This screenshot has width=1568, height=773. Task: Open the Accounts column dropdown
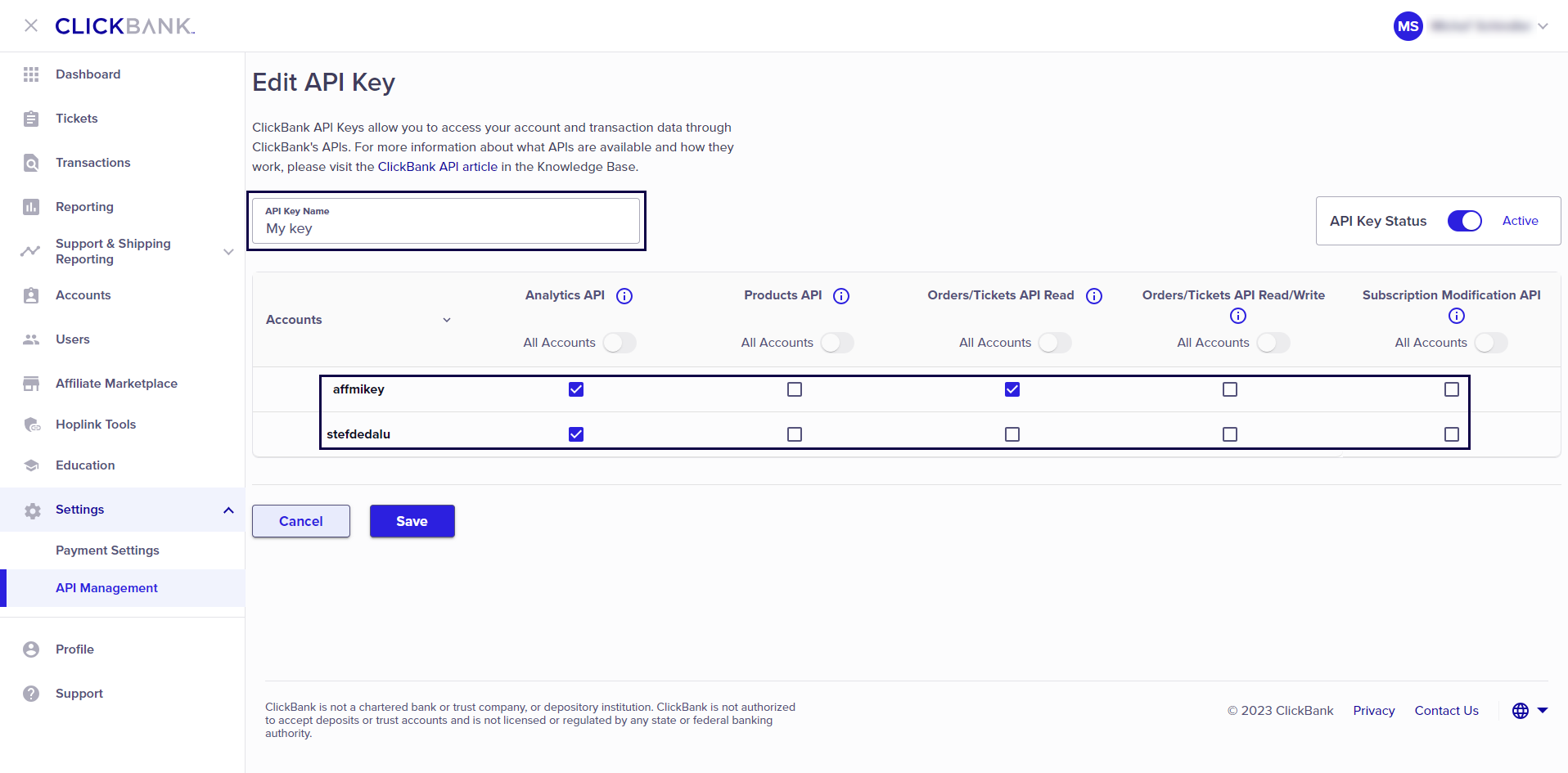coord(447,320)
